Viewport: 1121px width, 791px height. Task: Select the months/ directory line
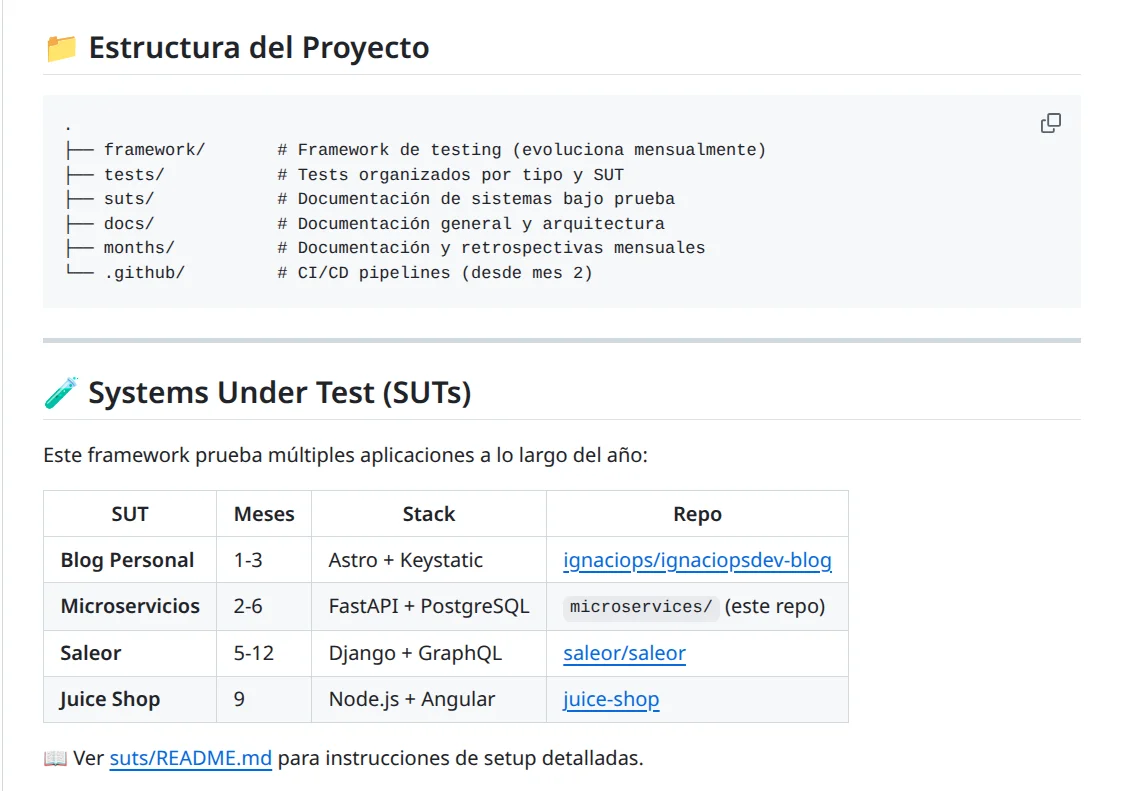pos(136,247)
